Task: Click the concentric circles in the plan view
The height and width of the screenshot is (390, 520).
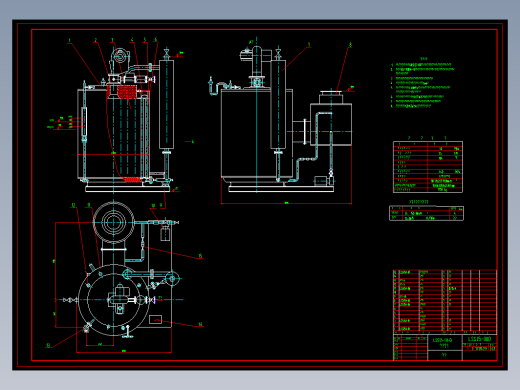Action: click(x=113, y=222)
